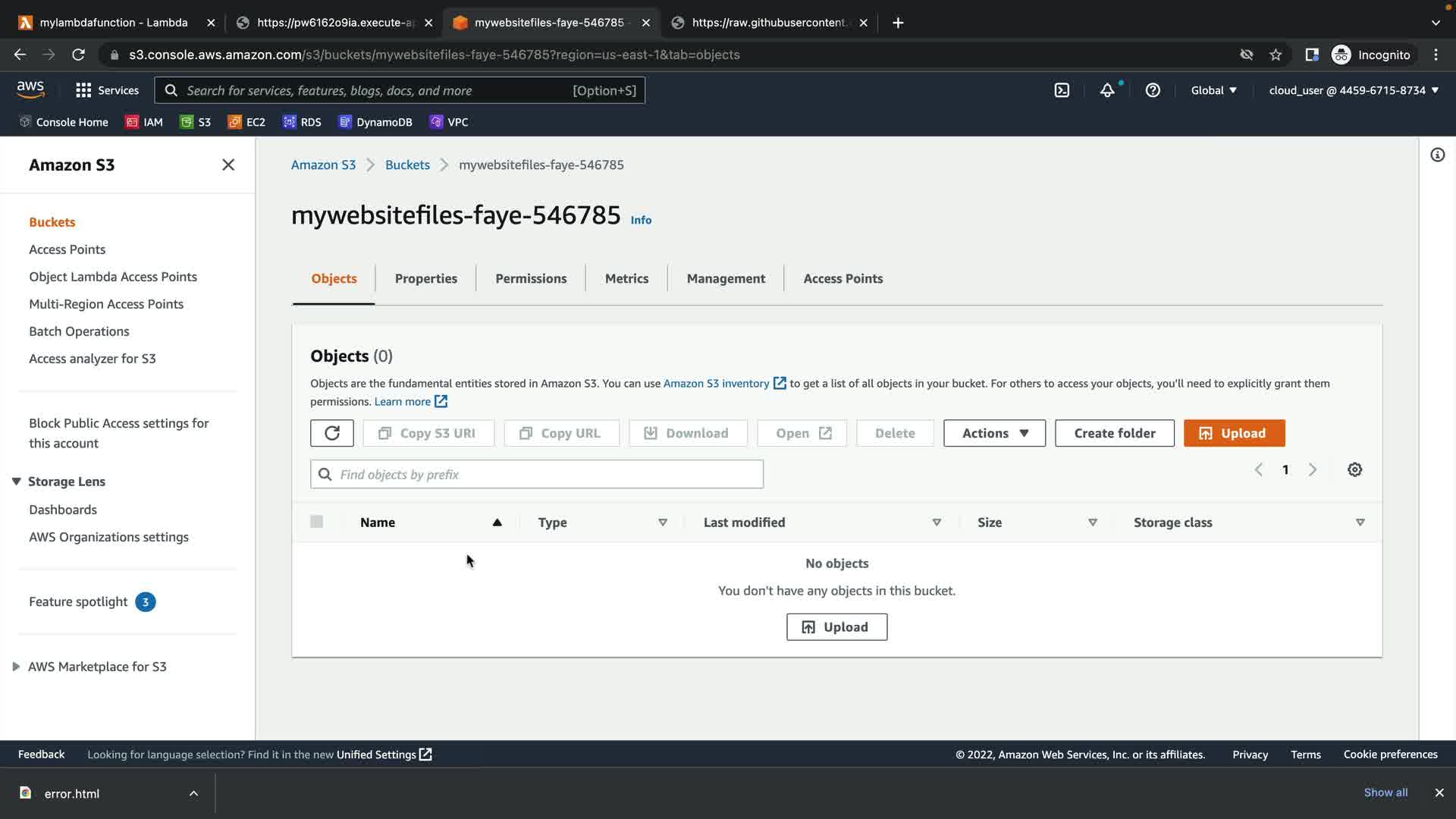Open the Global region dropdown

[1213, 90]
